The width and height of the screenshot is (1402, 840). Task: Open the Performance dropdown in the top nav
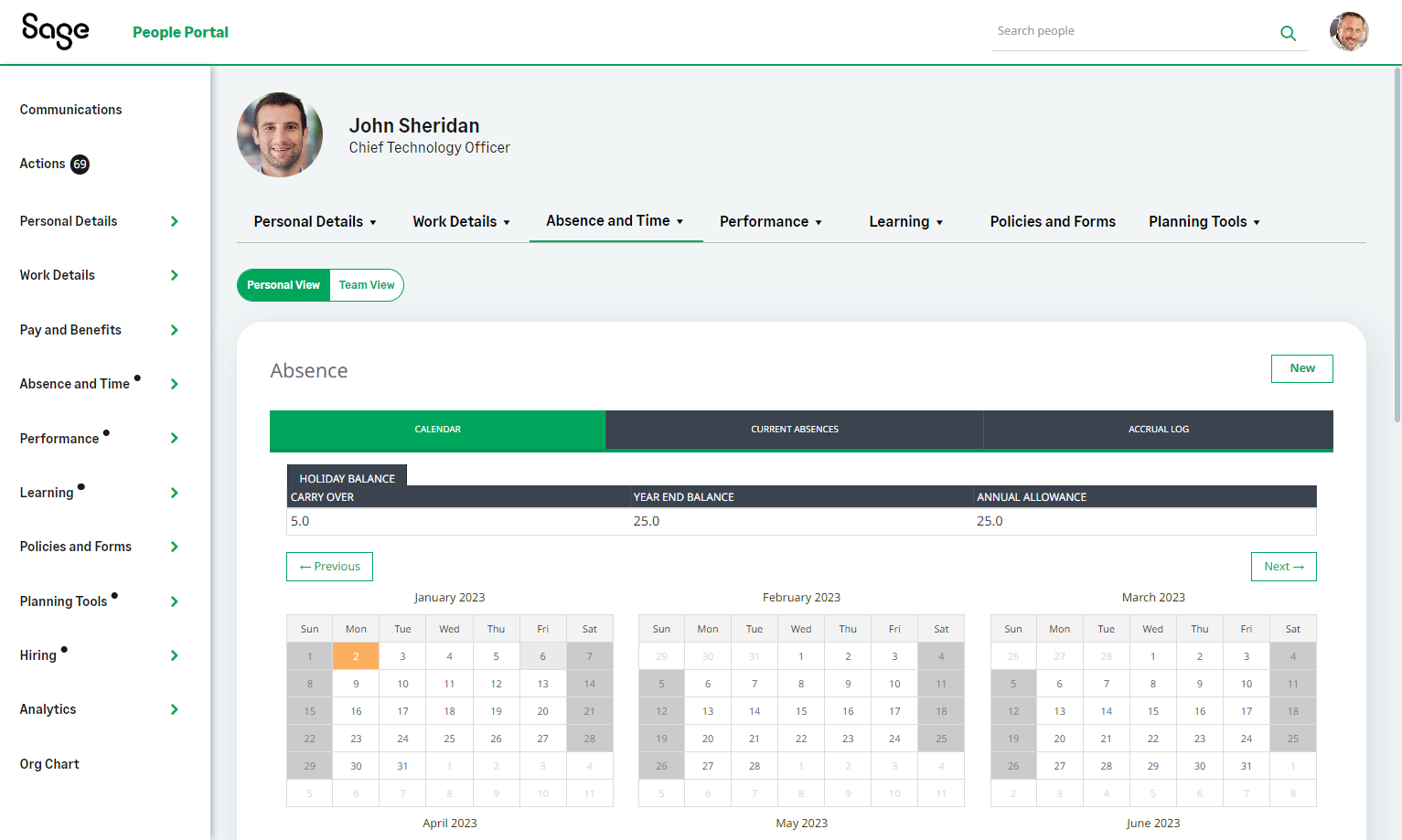(770, 222)
